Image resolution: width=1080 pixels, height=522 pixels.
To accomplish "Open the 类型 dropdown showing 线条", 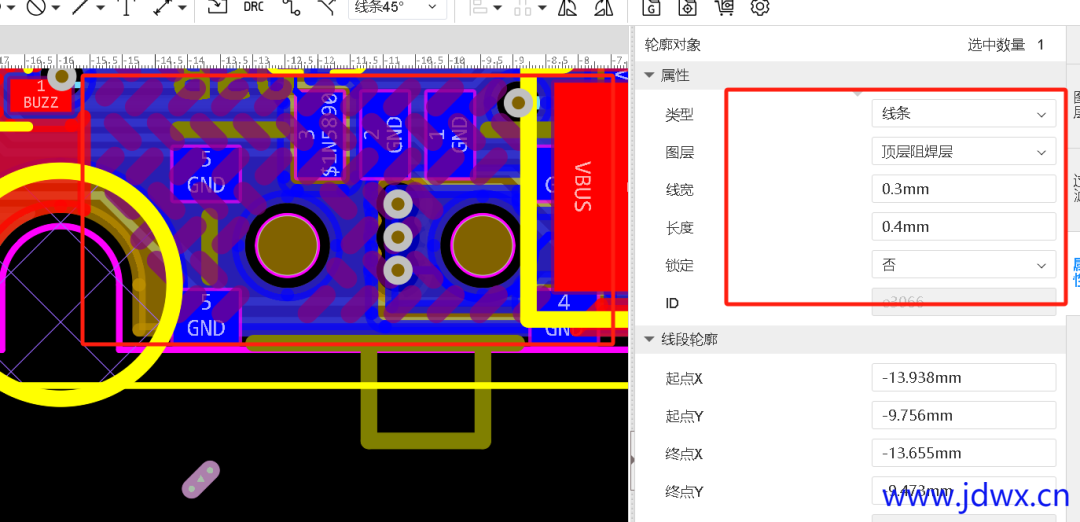I will pos(963,114).
